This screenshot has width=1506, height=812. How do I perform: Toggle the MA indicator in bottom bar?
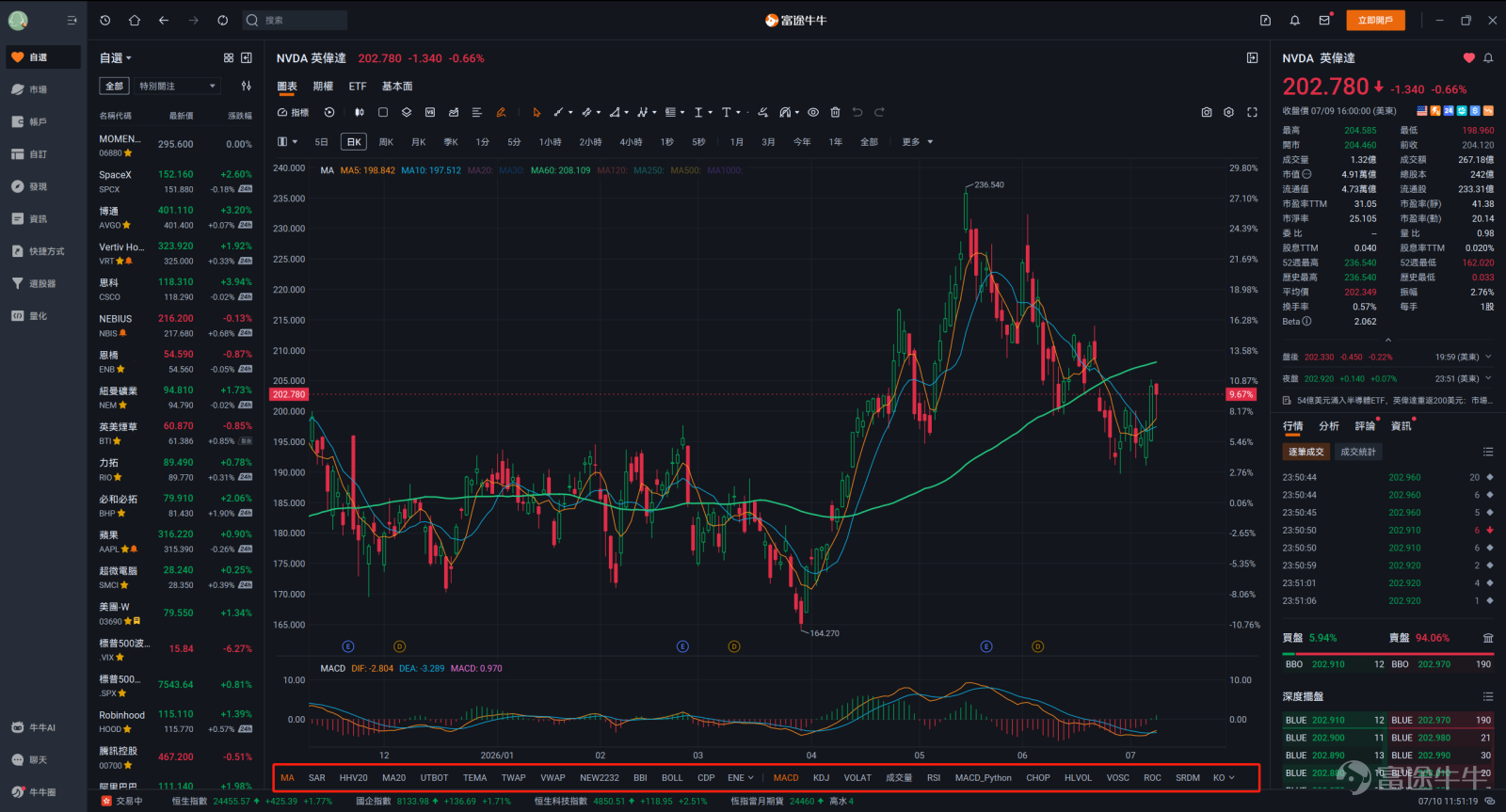click(x=287, y=778)
